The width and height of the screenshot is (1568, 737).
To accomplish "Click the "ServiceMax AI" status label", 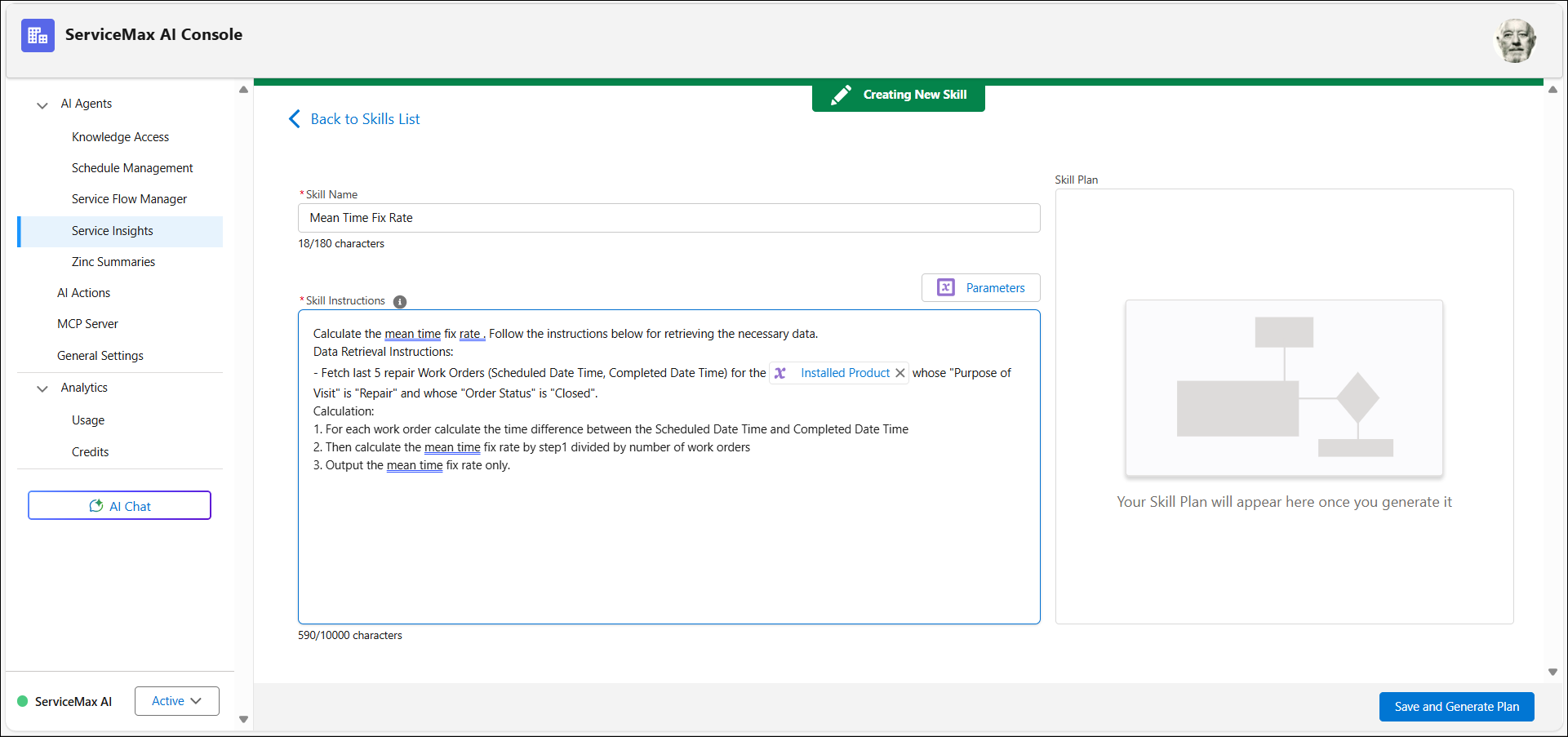I will 73,702.
